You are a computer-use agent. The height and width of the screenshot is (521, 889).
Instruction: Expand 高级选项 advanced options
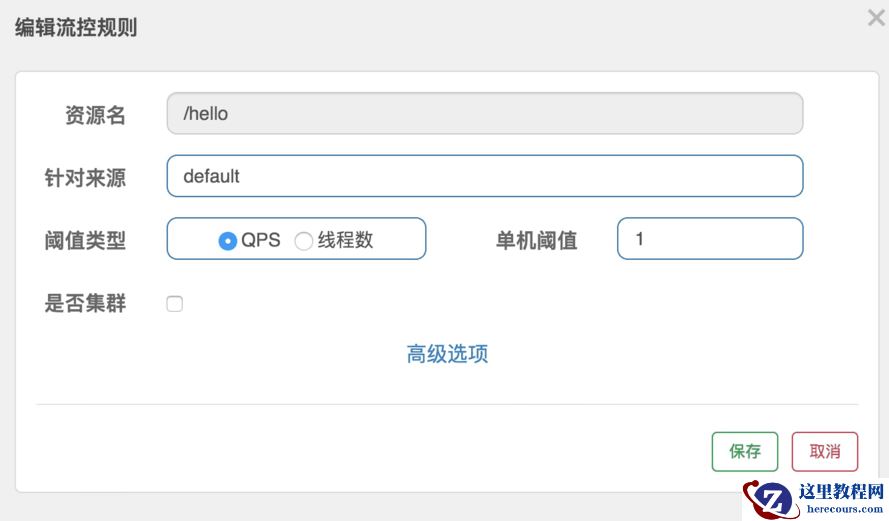pyautogui.click(x=447, y=354)
